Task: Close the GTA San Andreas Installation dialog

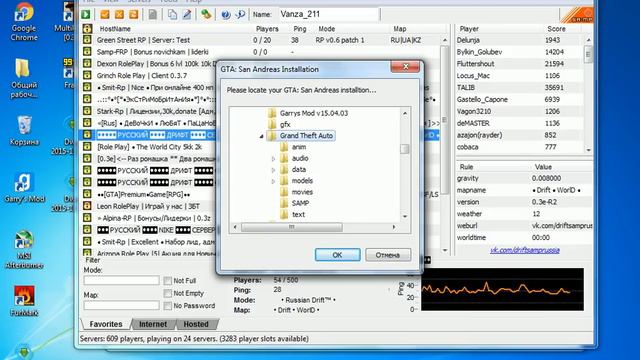Action: (405, 67)
